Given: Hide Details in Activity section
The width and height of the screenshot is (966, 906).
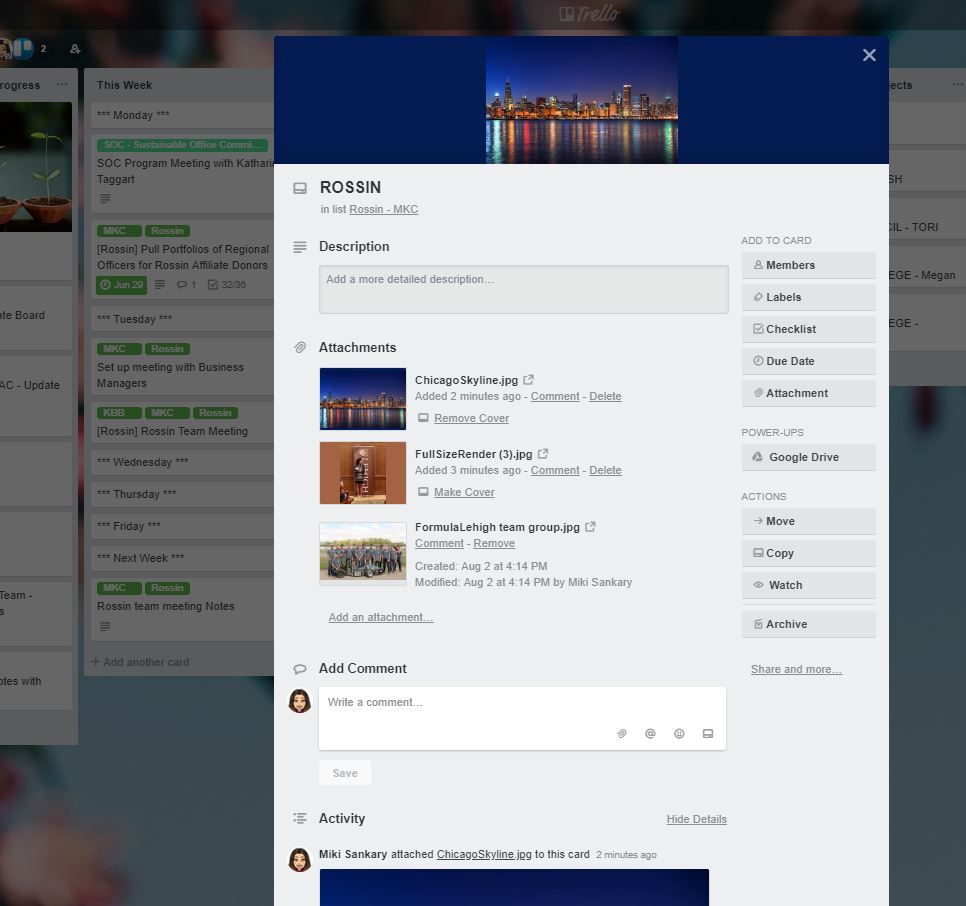Looking at the screenshot, I should coord(696,819).
